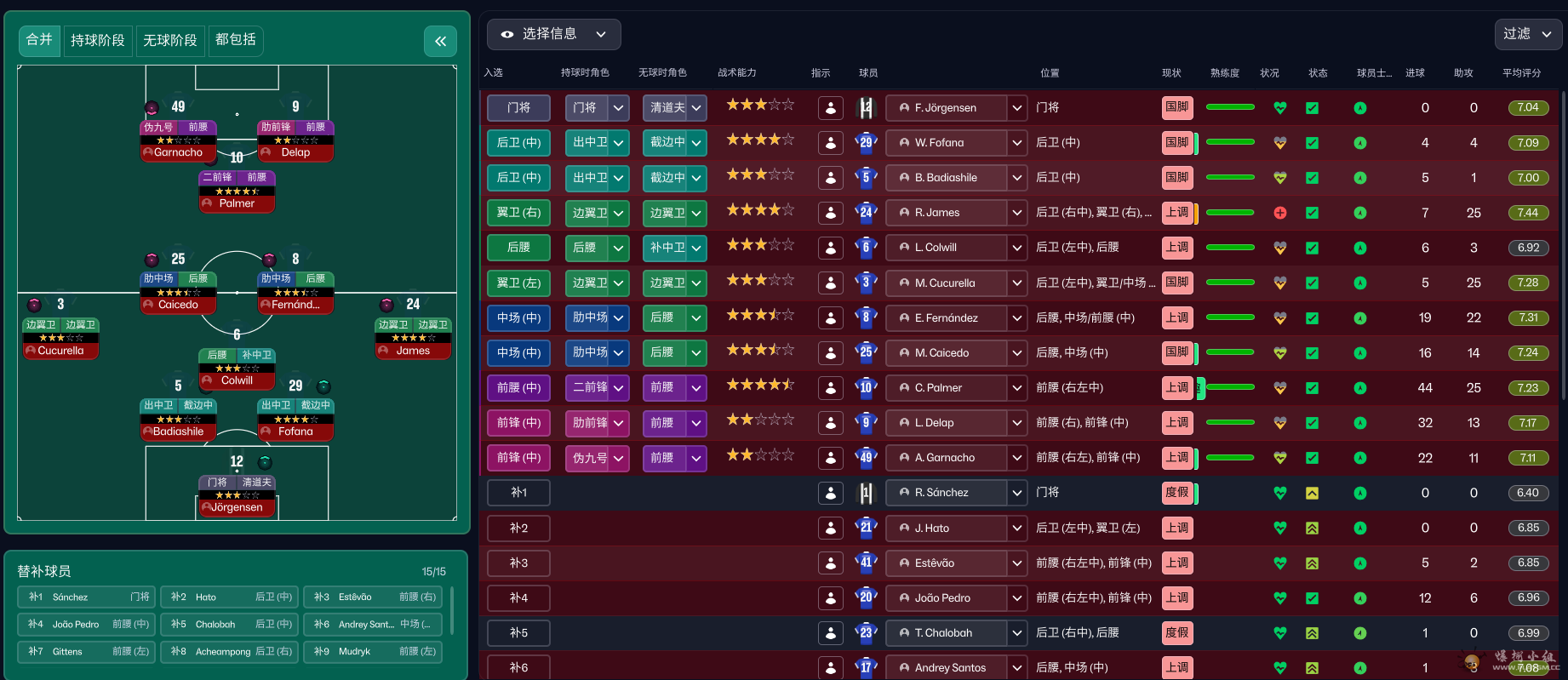Click the 补1 substitute slot button
Viewport: 1568px width, 680px height.
(x=518, y=493)
